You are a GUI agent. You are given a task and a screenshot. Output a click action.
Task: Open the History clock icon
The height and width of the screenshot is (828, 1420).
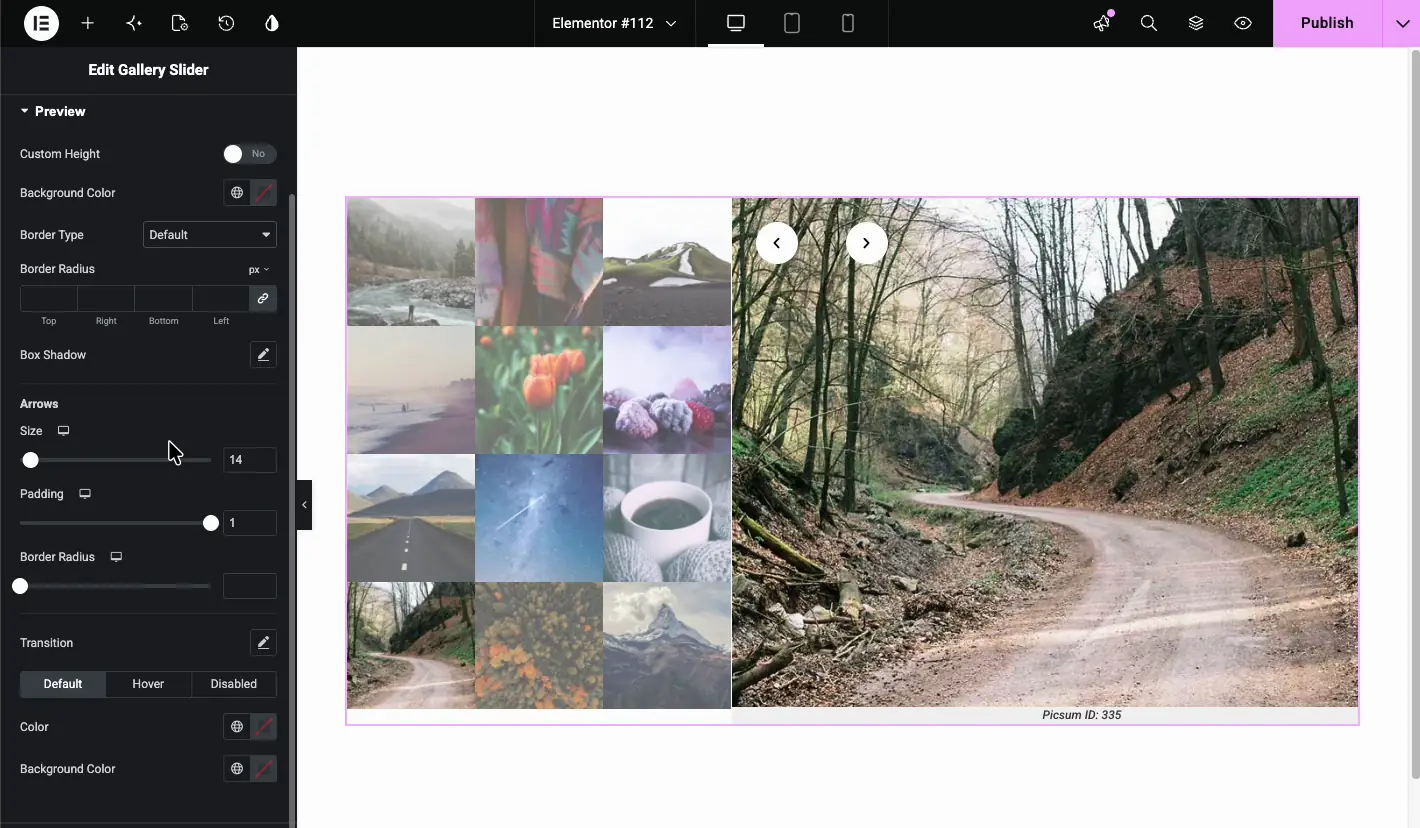(226, 23)
